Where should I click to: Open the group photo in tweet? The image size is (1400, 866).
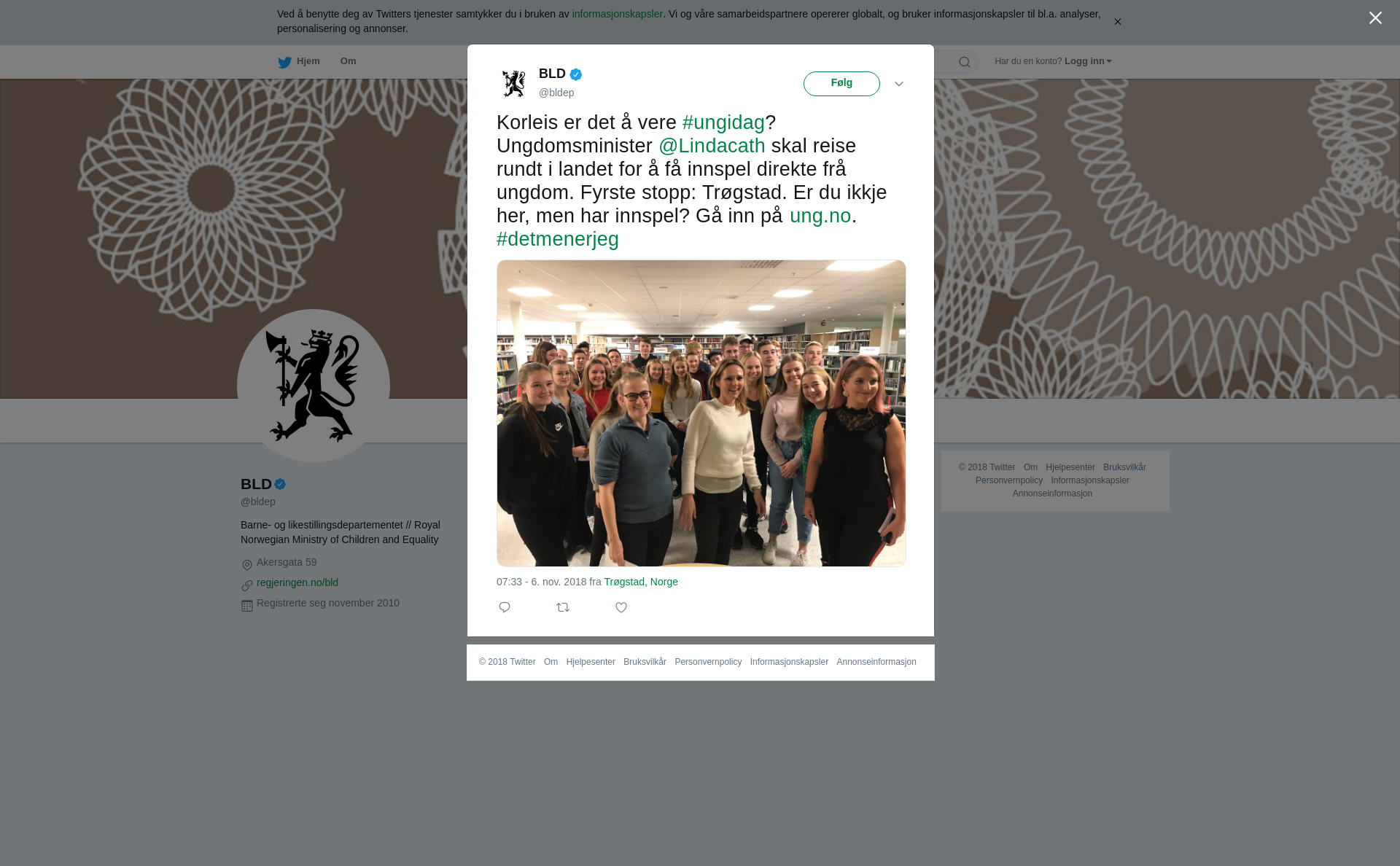(x=701, y=413)
